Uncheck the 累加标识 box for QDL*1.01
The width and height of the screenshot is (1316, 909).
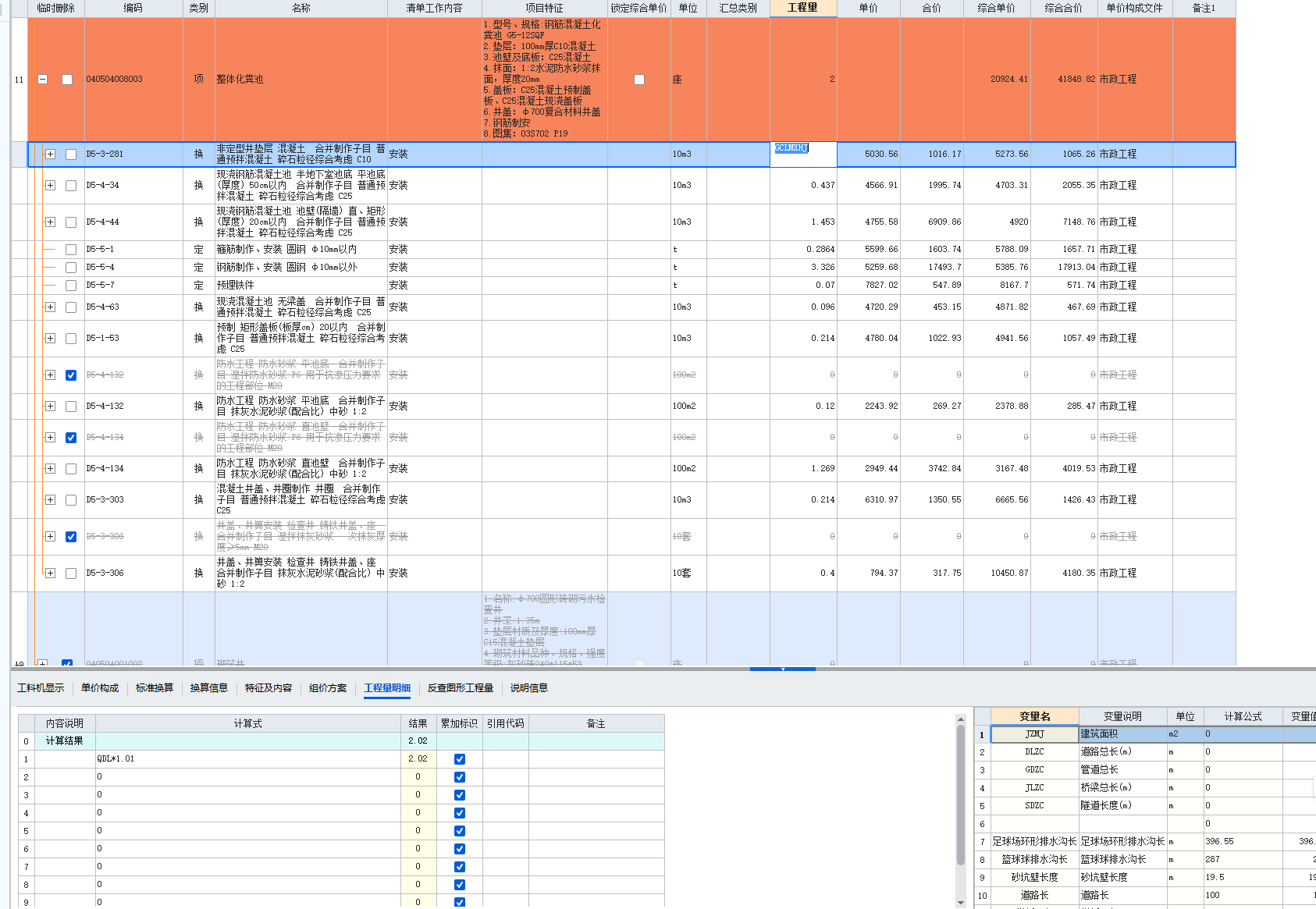[460, 759]
